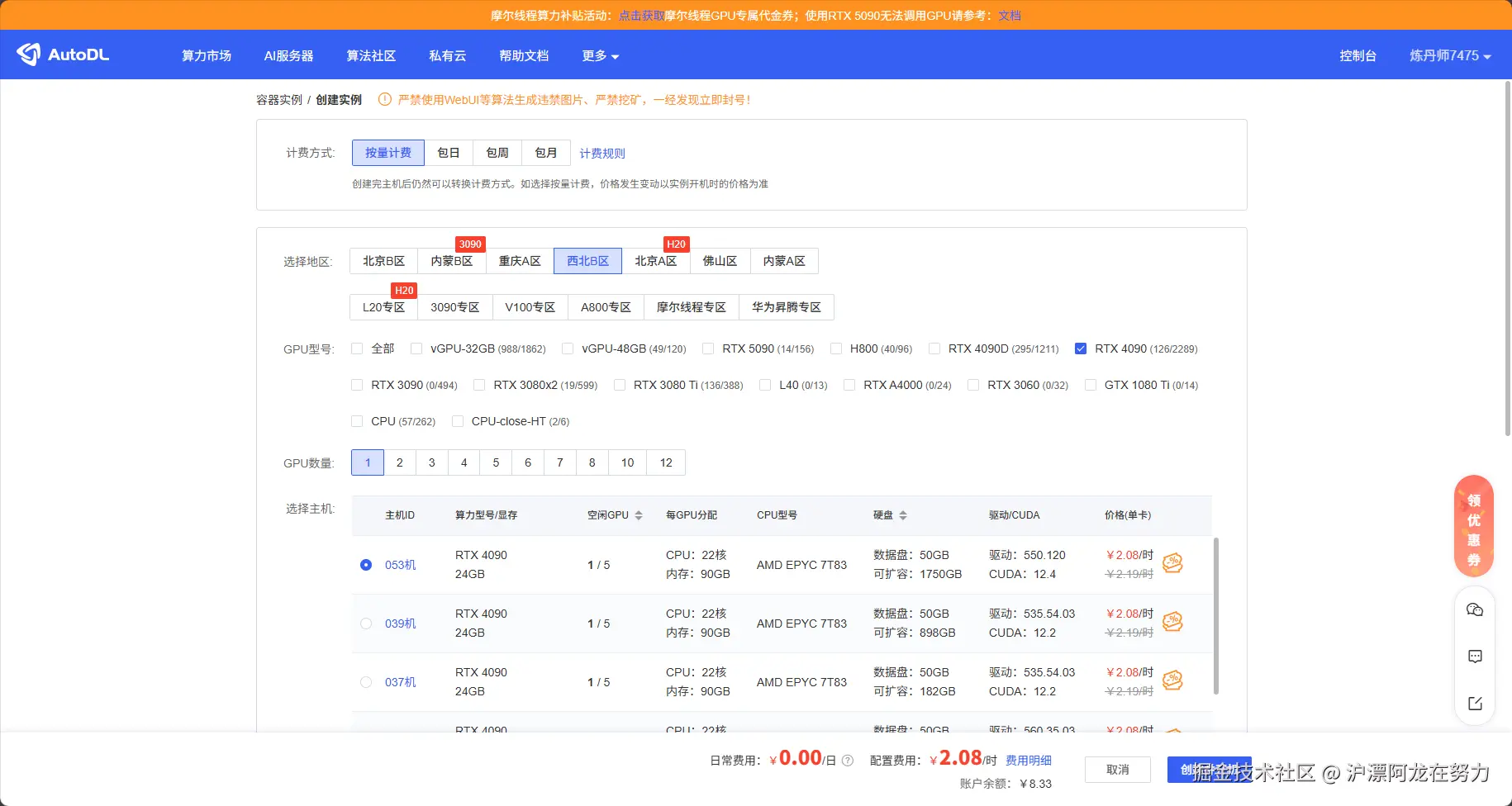The height and width of the screenshot is (806, 1512).
Task: Open 算力市场 in the navigation bar
Action: 207,55
